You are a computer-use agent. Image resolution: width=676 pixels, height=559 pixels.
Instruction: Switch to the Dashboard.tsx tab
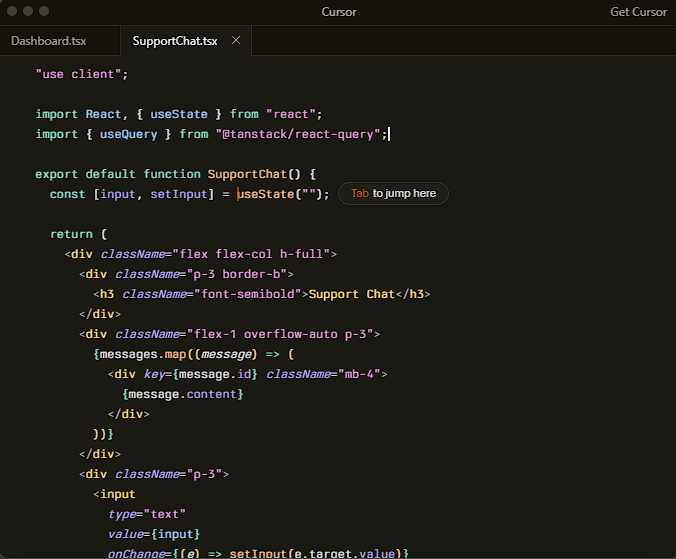click(x=48, y=41)
